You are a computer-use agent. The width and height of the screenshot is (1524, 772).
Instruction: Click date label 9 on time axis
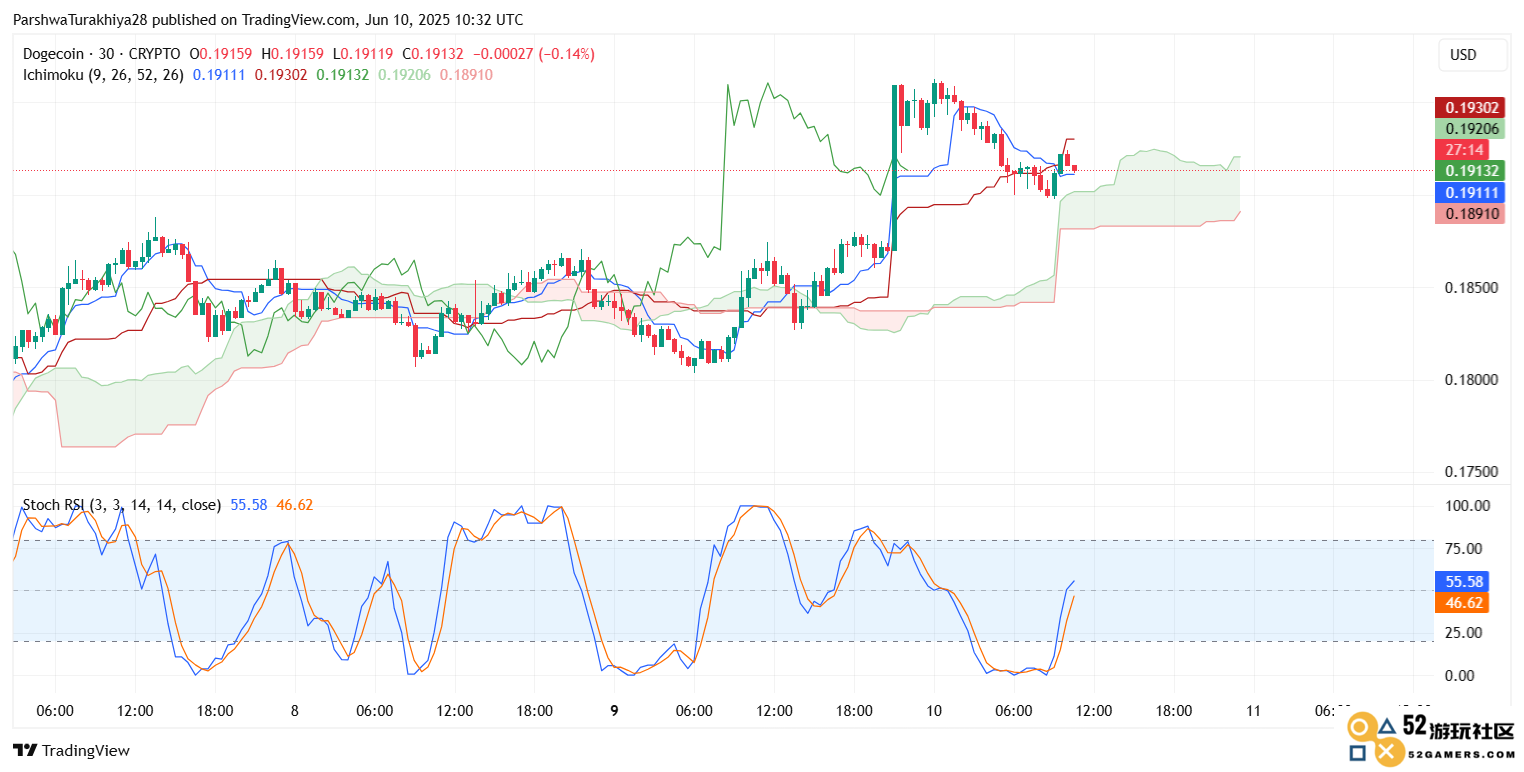click(615, 711)
